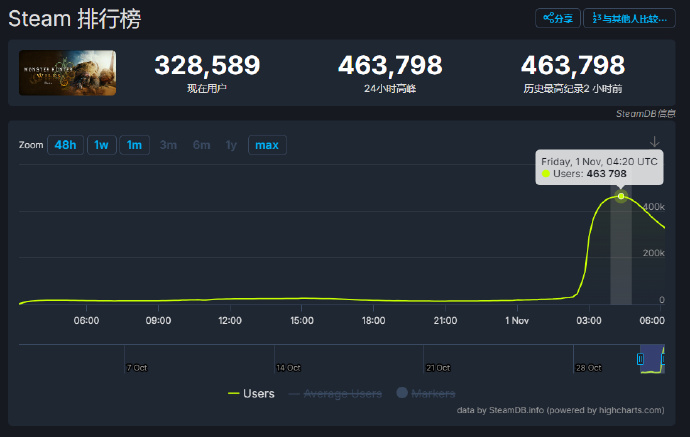The width and height of the screenshot is (690, 437).
Task: Click the gray Markers legend circle icon
Action: (x=402, y=394)
